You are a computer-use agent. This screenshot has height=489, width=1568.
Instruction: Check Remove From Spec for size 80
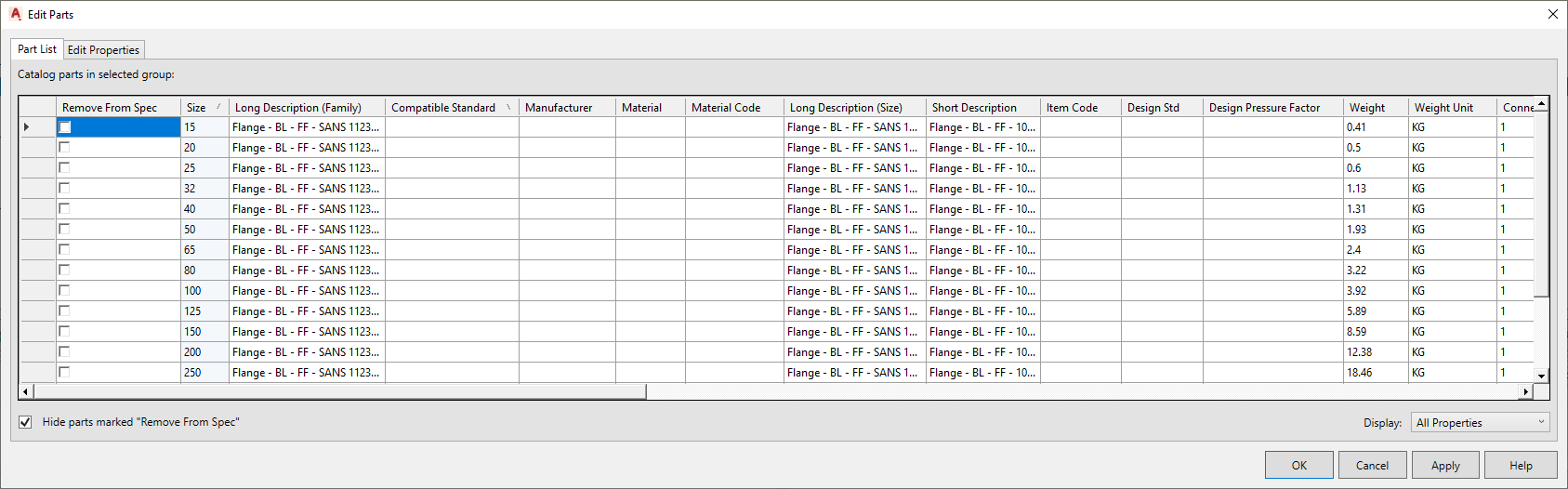pyautogui.click(x=64, y=270)
